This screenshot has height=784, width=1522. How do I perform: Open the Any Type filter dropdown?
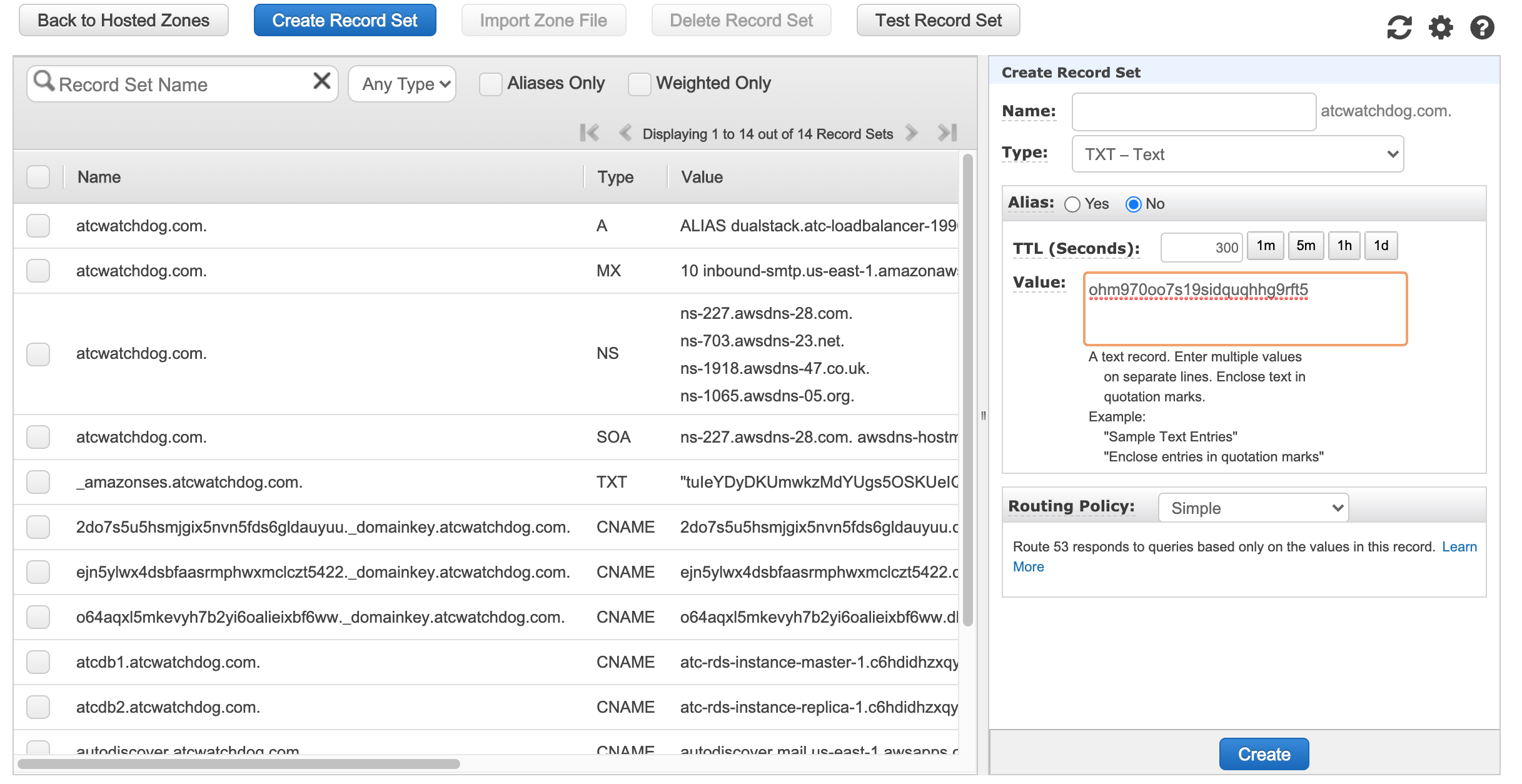402,84
